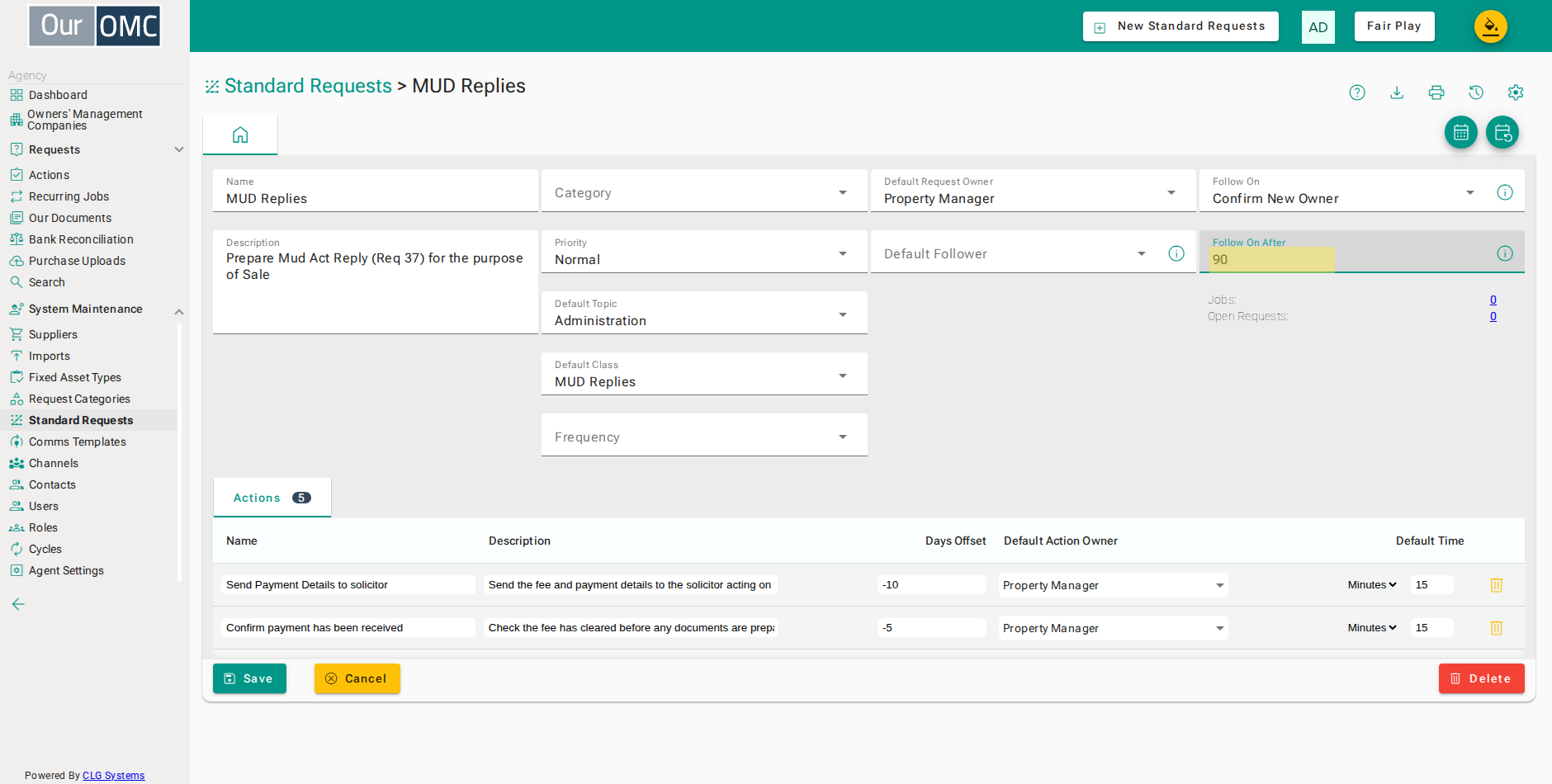This screenshot has width=1552, height=784.
Task: Click the Standard Requests breadcrumb link
Action: click(308, 86)
